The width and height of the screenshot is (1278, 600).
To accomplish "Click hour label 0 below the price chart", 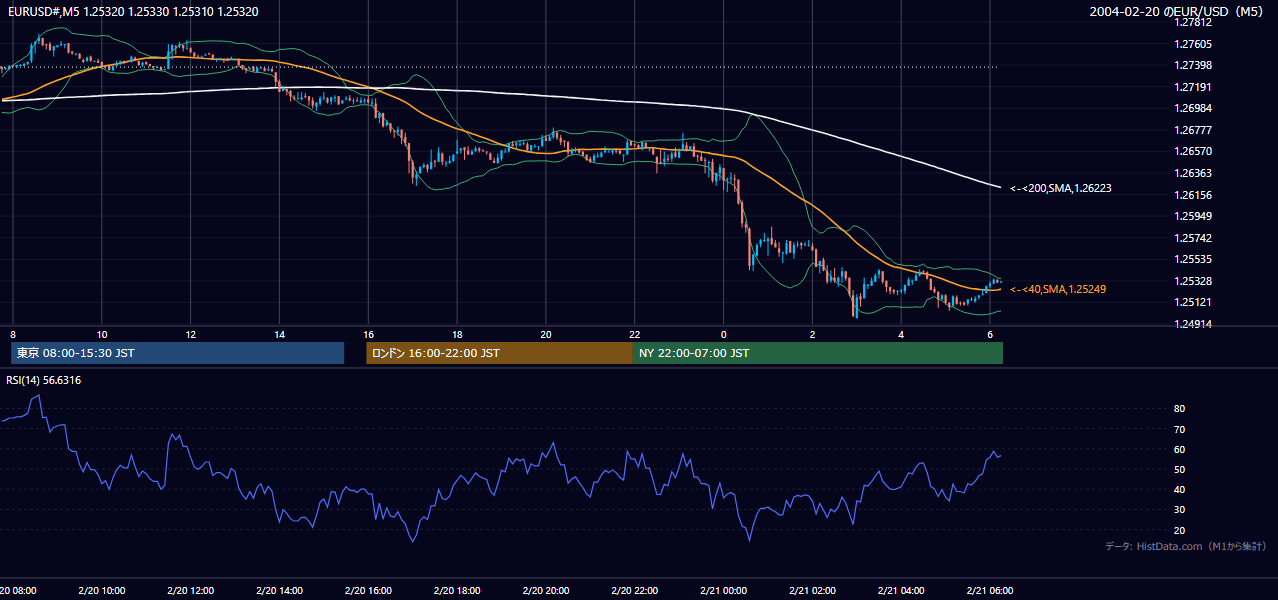I will click(x=723, y=334).
